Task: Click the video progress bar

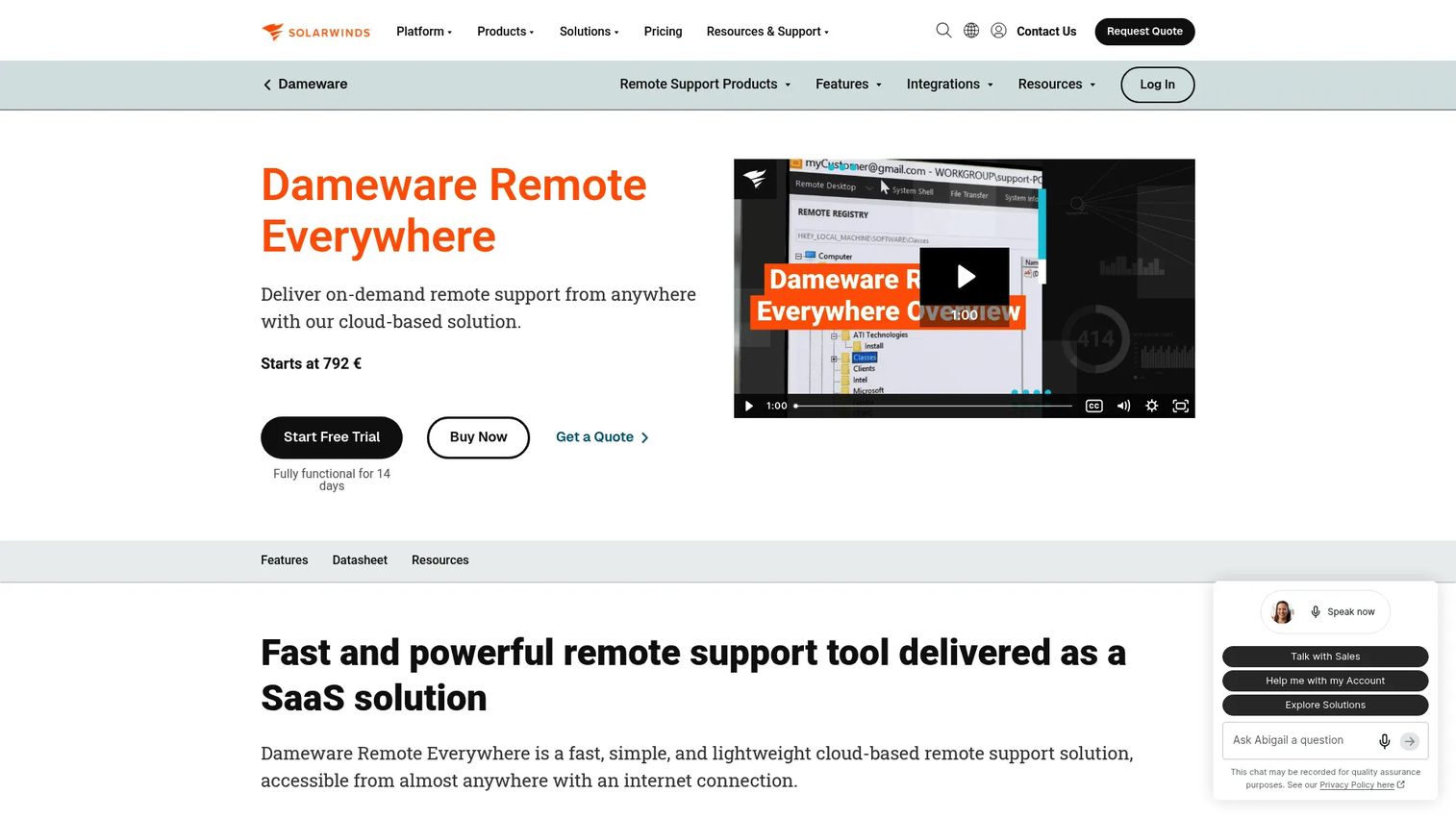Action: 933,406
